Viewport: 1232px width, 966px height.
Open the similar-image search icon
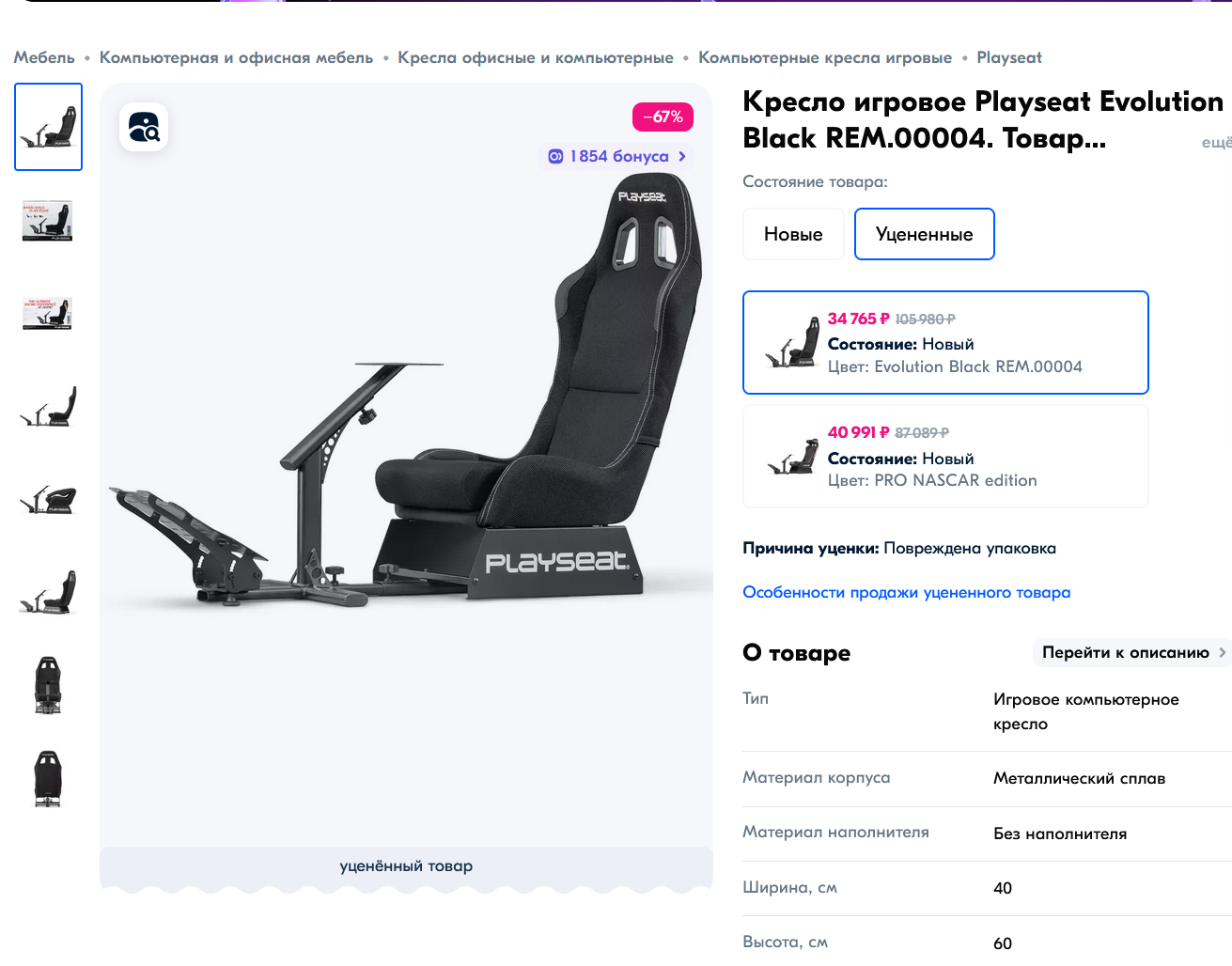tap(144, 127)
